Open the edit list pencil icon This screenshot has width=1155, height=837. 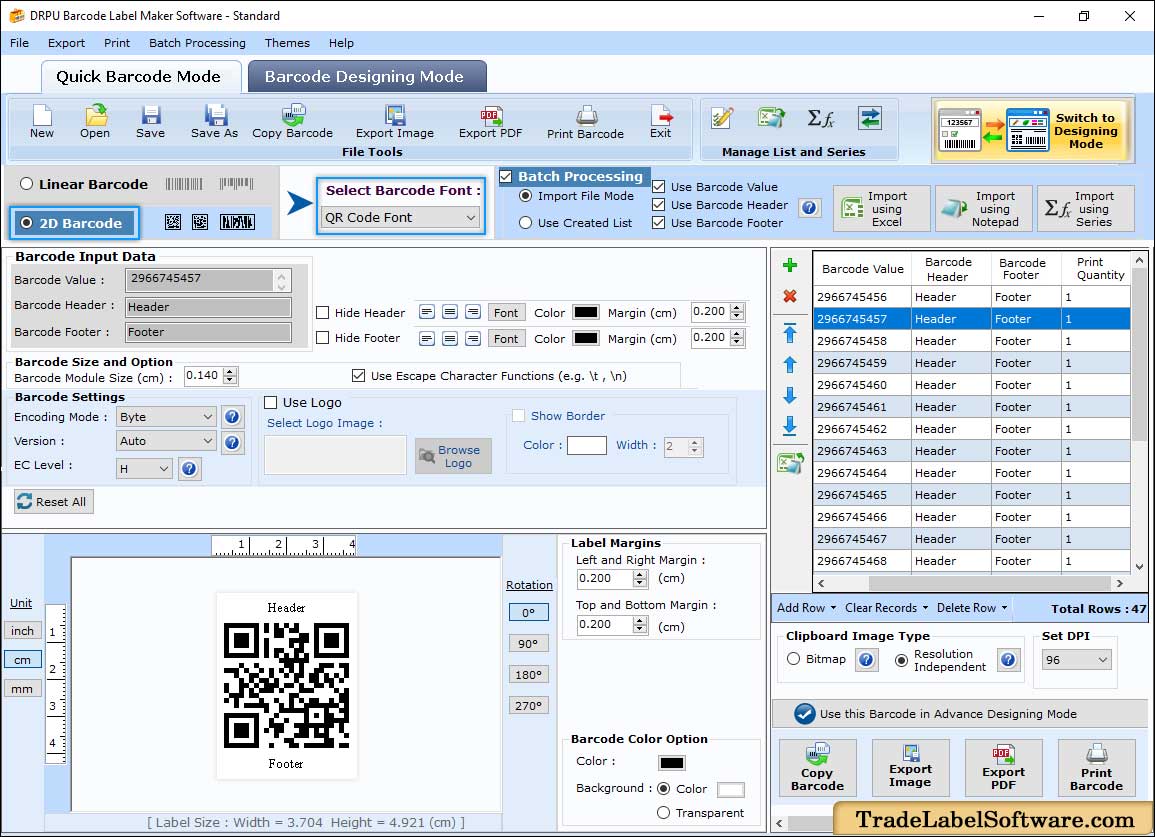pyautogui.click(x=722, y=118)
